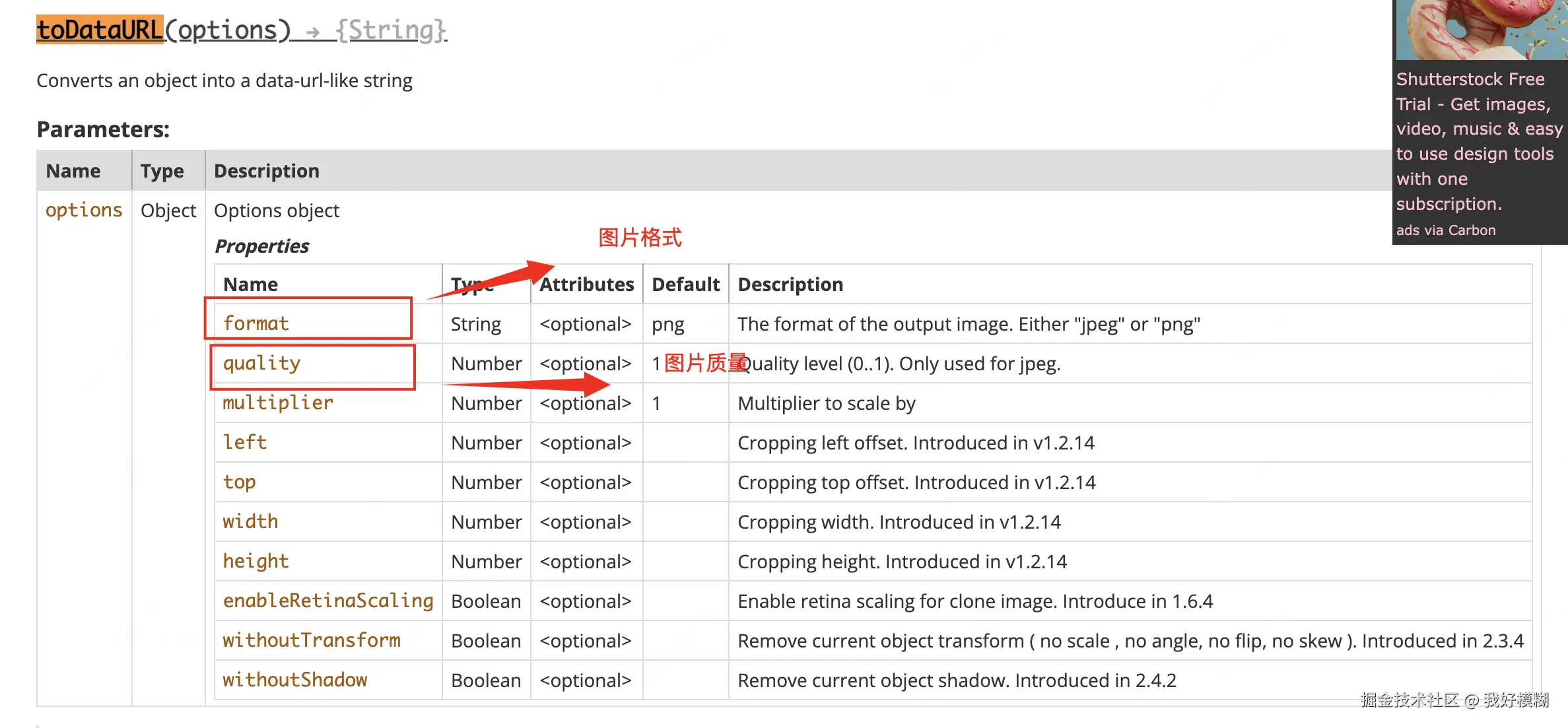Click the height property name
Screen dimensions: 1568x728
pyautogui.click(x=256, y=561)
